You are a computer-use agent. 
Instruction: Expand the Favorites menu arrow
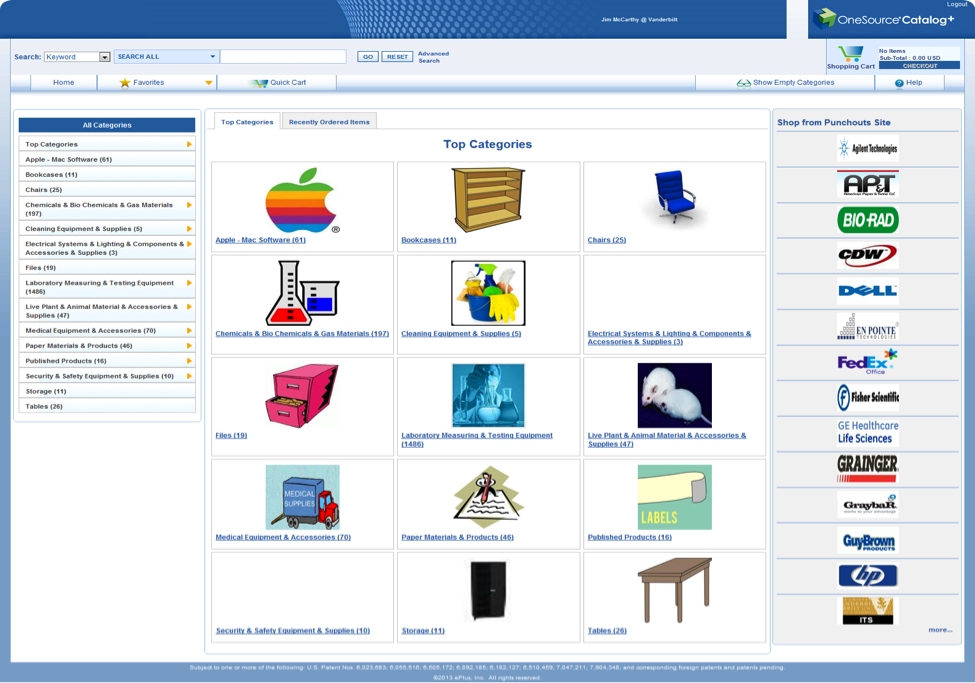click(208, 83)
